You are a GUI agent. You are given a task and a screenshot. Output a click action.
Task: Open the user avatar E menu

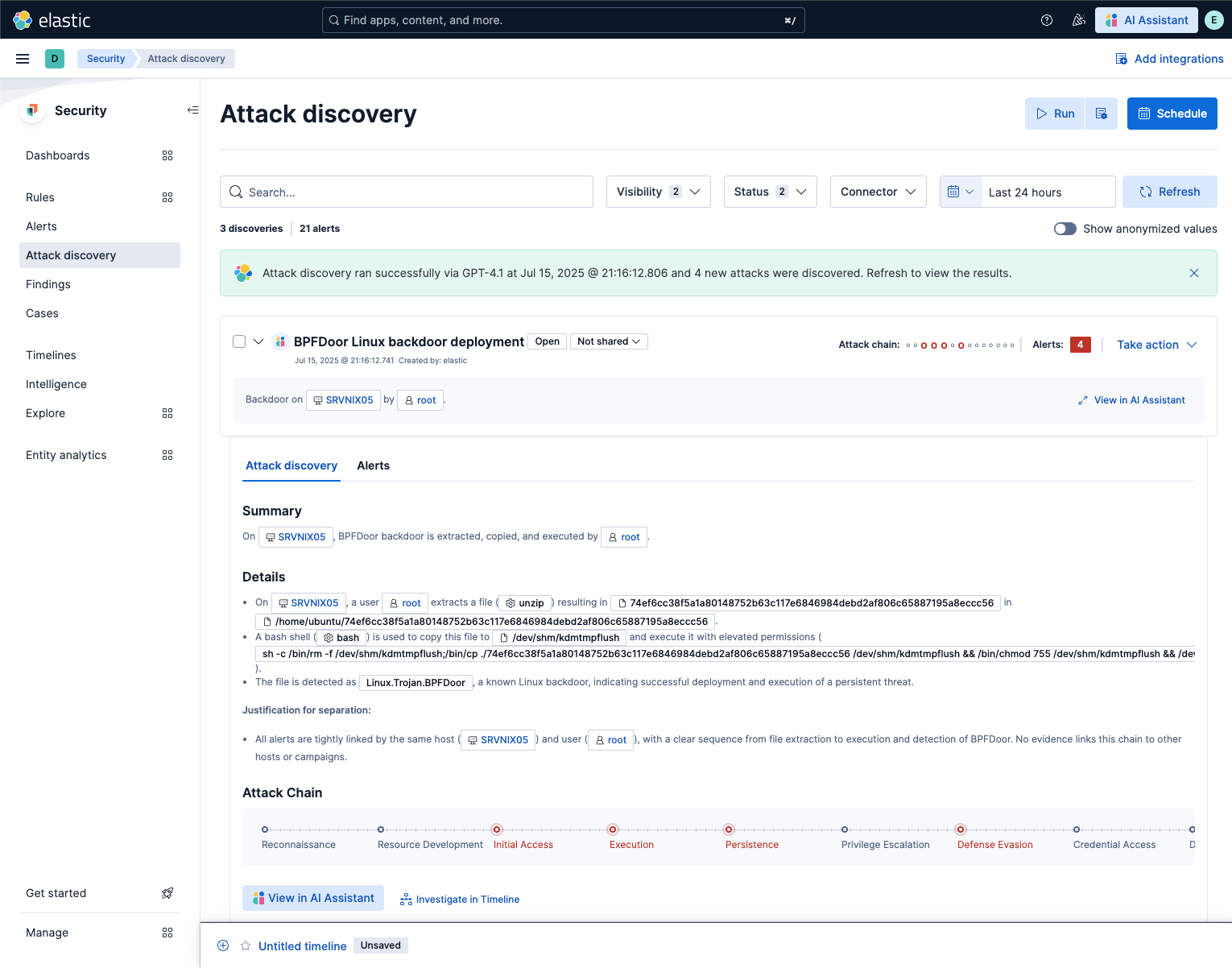(1214, 20)
